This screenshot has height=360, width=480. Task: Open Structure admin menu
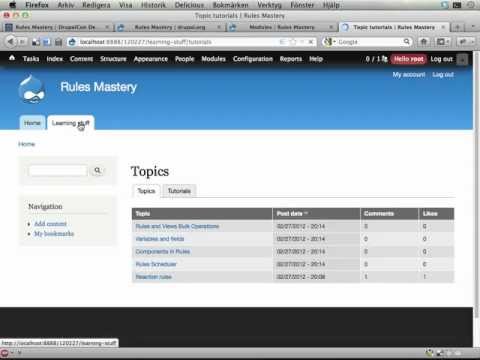(113, 59)
